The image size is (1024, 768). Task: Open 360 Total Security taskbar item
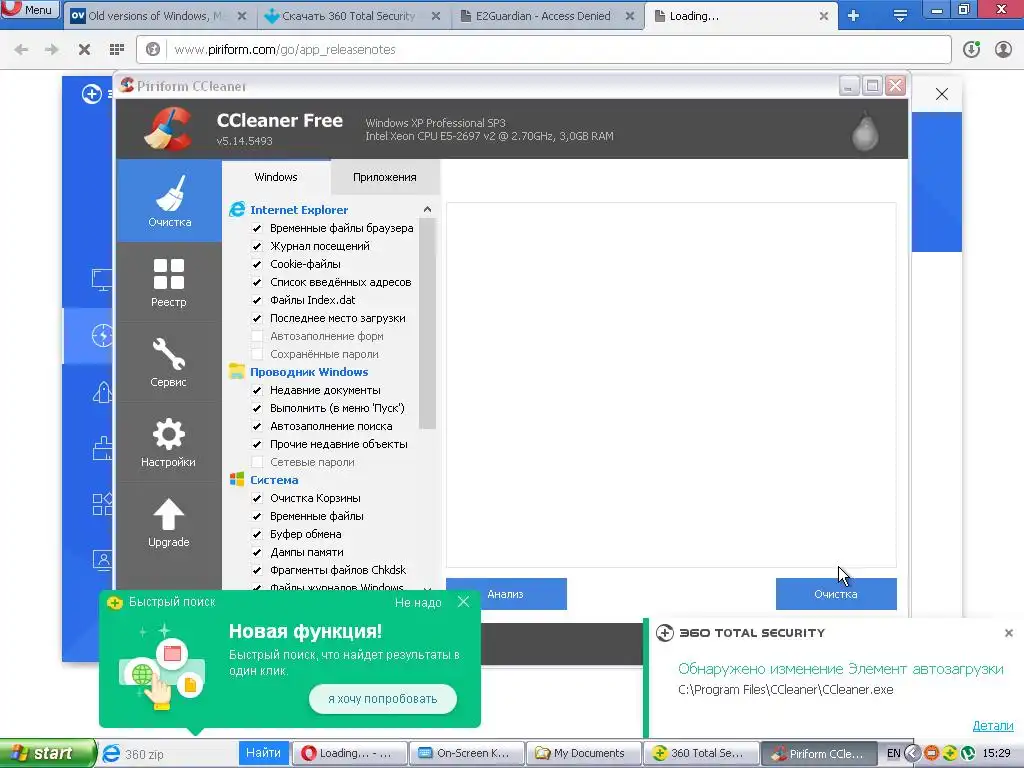[701, 753]
